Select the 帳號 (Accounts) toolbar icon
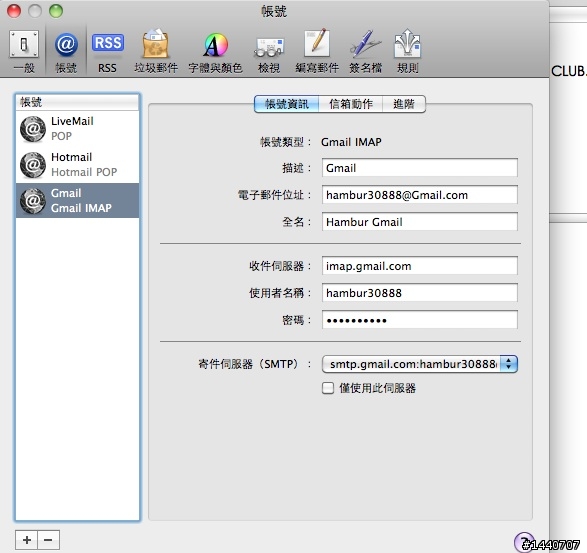Image resolution: width=587 pixels, height=553 pixels. coord(66,51)
